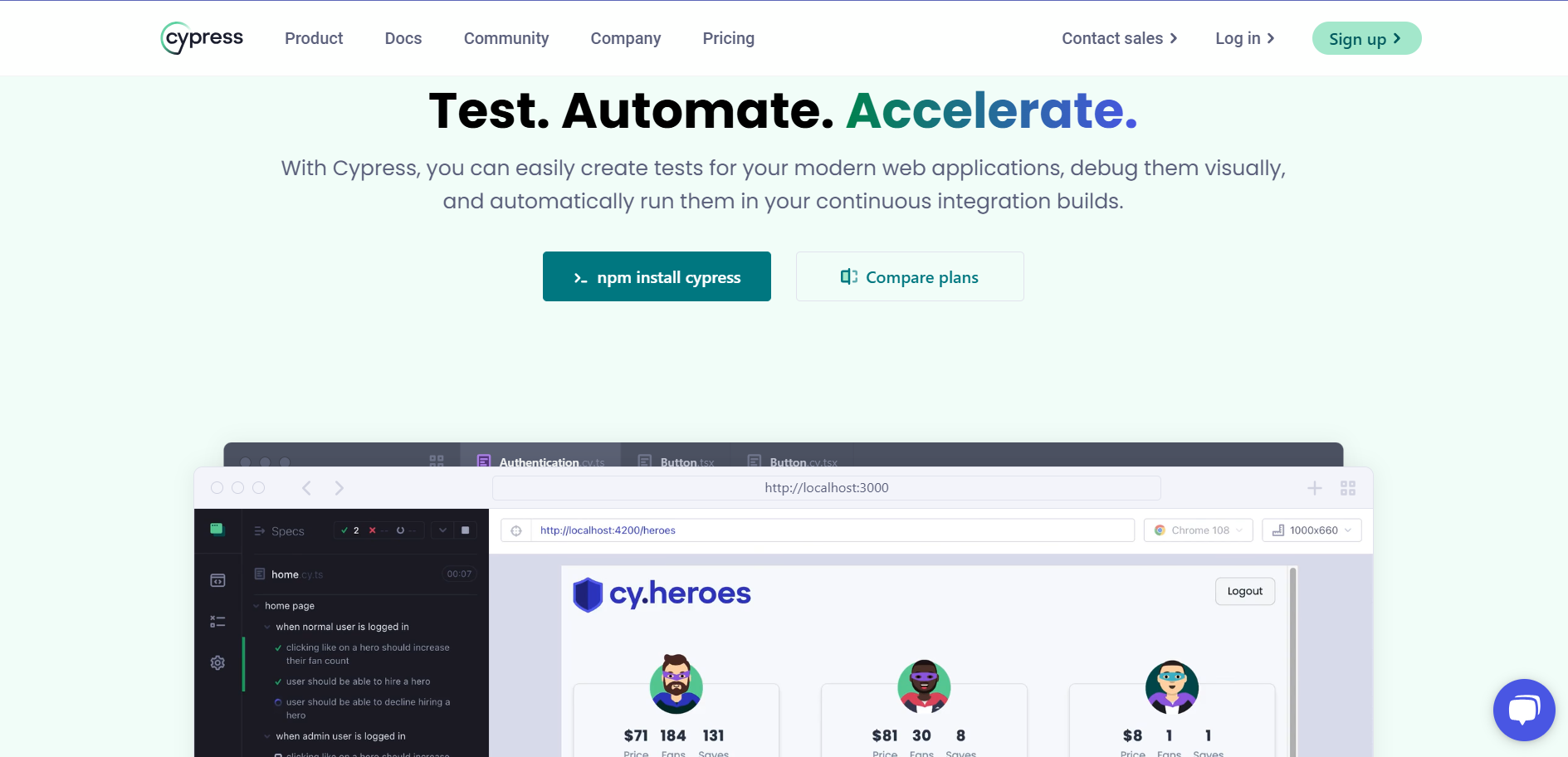This screenshot has height=757, width=1568.
Task: Click Logout in the cy.heroes app
Action: tap(1245, 591)
